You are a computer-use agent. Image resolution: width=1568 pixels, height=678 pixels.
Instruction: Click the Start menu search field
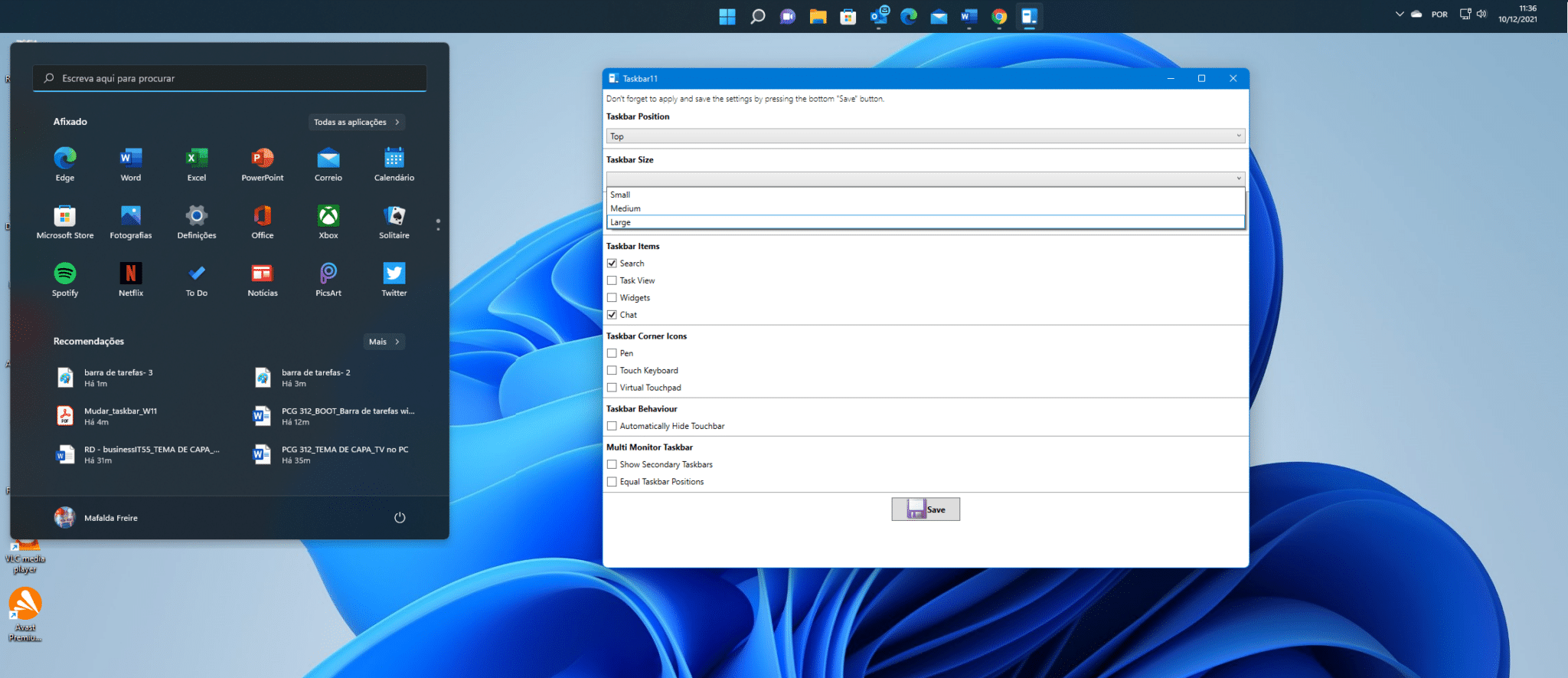pos(230,78)
